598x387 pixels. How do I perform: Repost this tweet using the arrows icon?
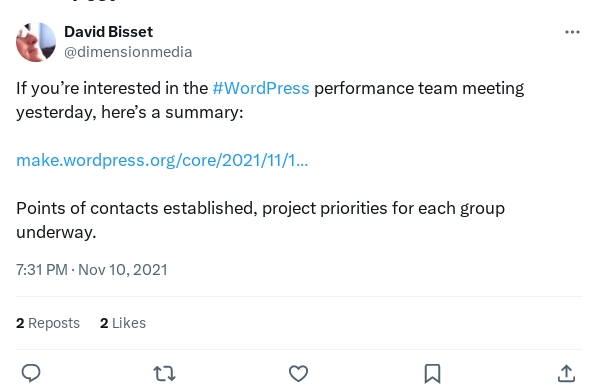(164, 373)
